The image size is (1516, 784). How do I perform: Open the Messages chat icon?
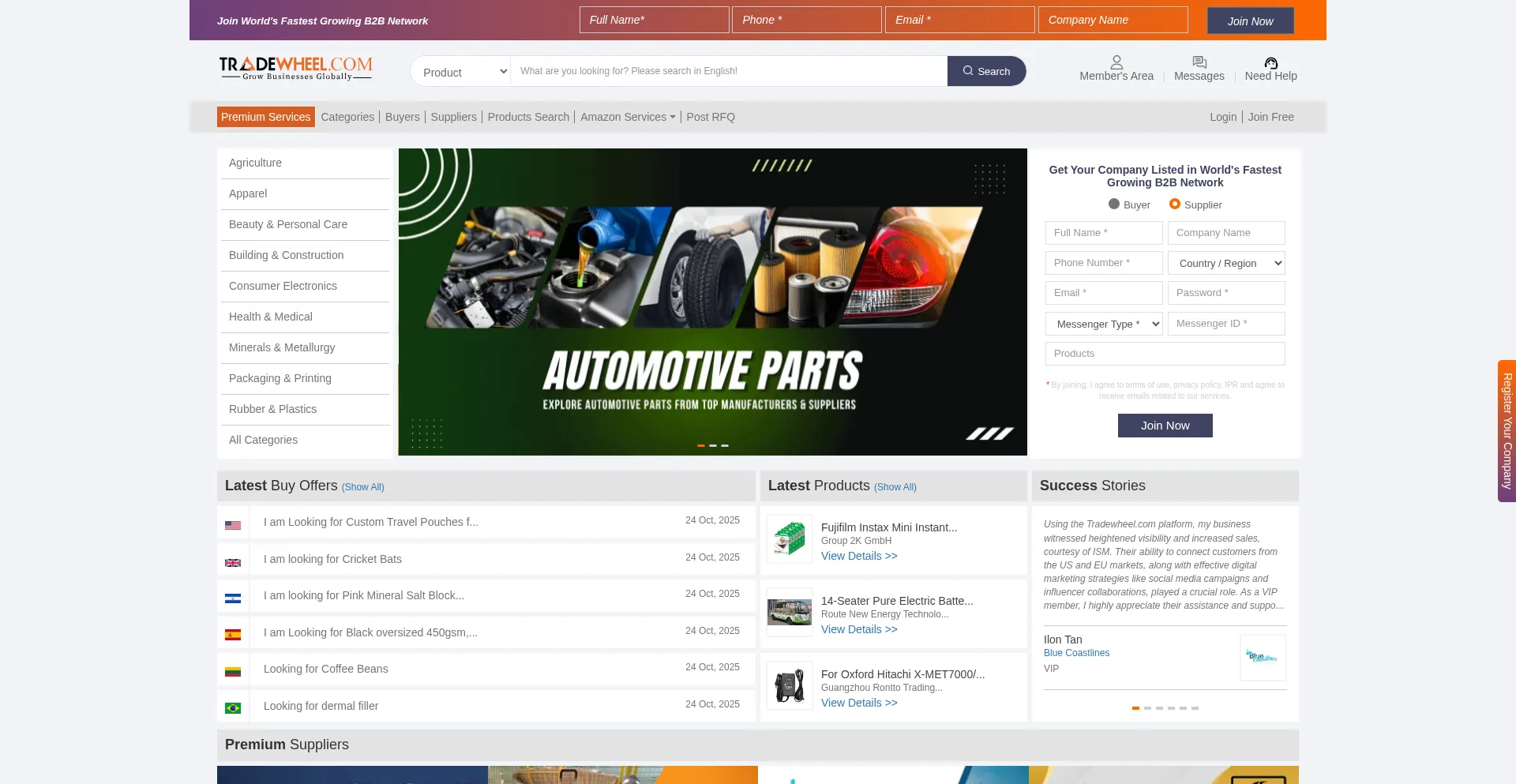[x=1199, y=62]
